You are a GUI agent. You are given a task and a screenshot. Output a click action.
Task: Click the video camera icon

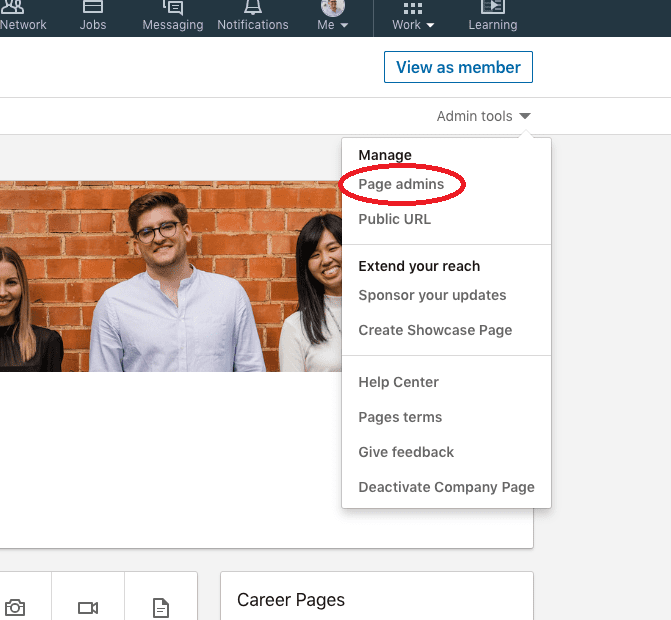(x=88, y=608)
